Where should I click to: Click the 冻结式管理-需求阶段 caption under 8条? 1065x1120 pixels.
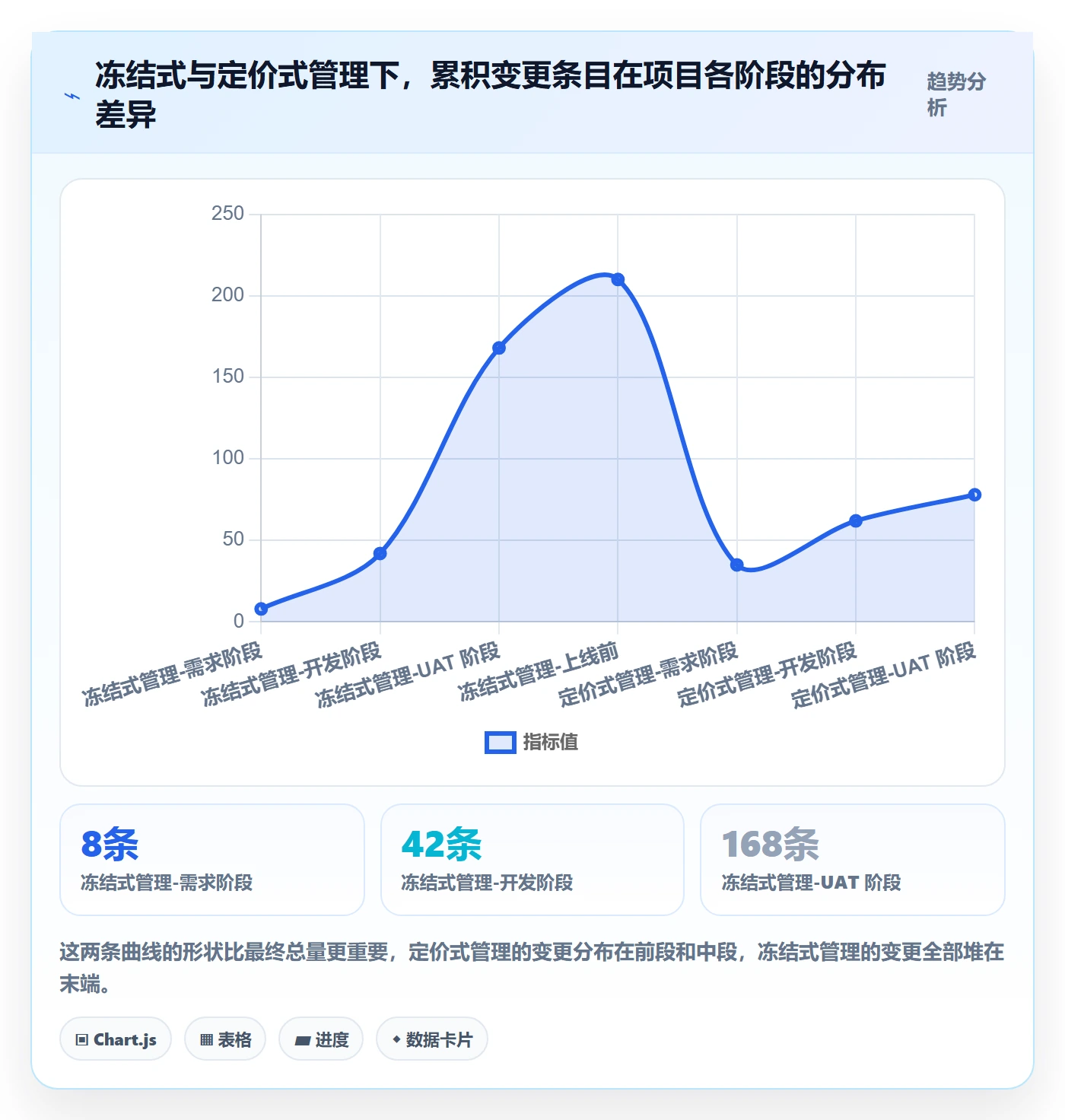click(167, 883)
